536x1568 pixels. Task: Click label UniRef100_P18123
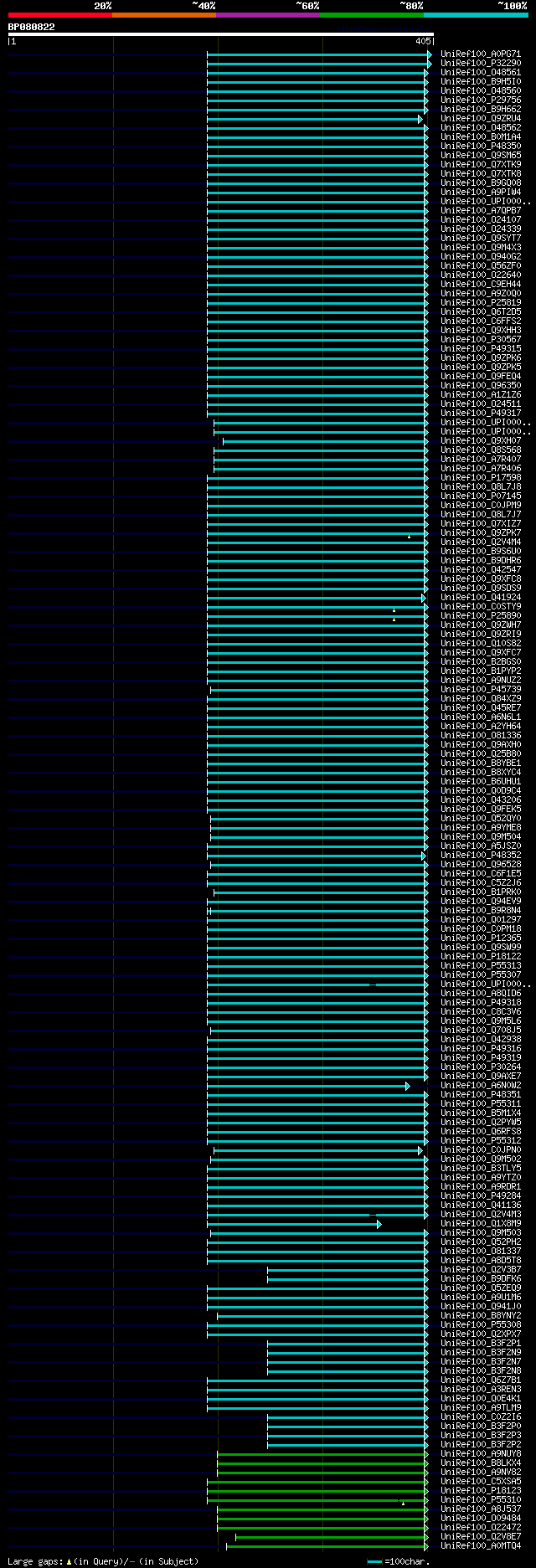click(x=481, y=1491)
